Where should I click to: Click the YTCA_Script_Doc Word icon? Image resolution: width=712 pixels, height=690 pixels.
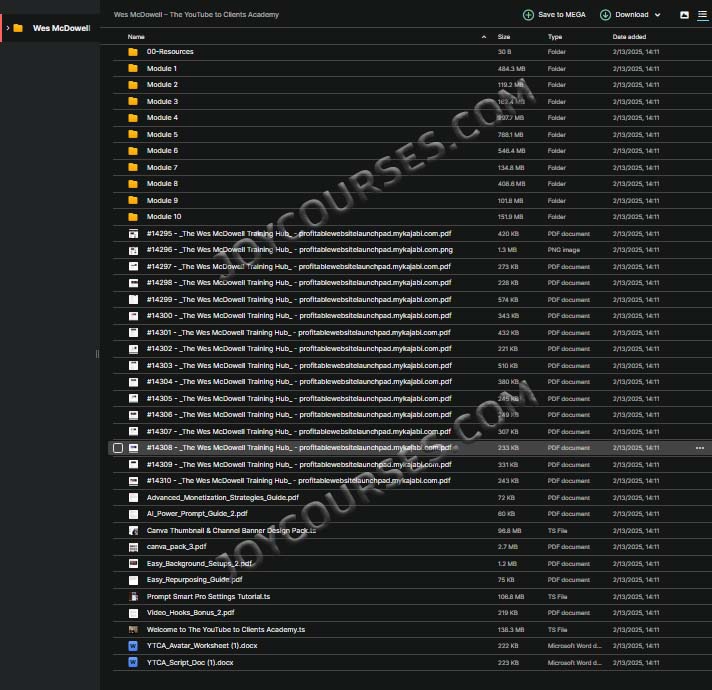[133, 663]
